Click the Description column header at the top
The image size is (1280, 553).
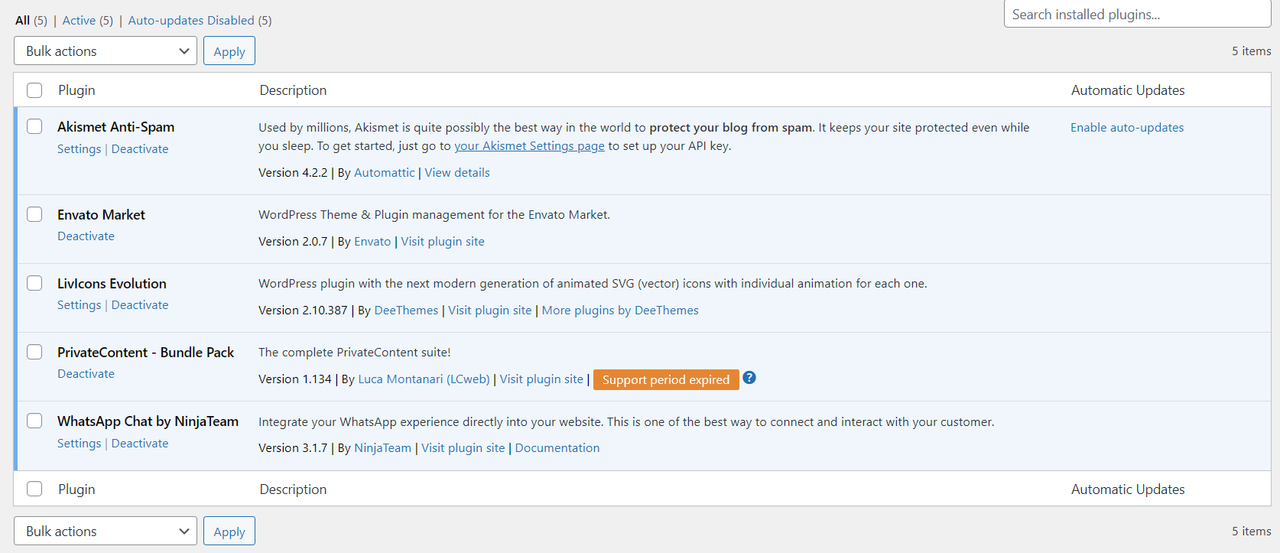pyautogui.click(x=293, y=90)
